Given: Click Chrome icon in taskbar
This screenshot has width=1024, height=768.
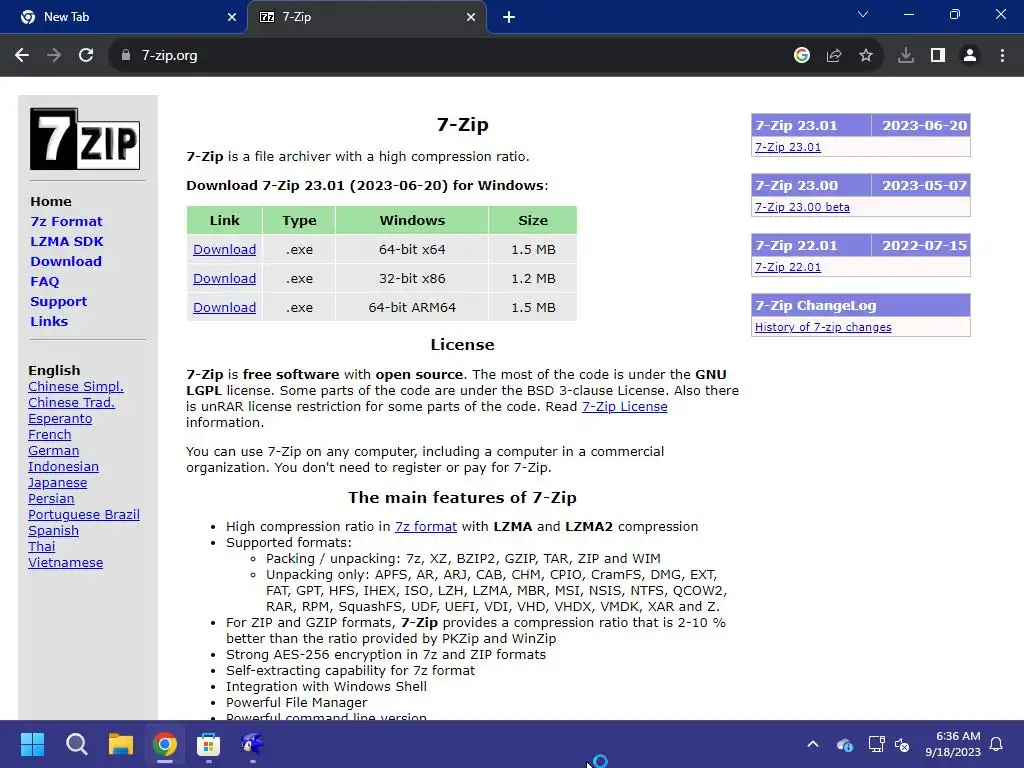Looking at the screenshot, I should (x=165, y=744).
